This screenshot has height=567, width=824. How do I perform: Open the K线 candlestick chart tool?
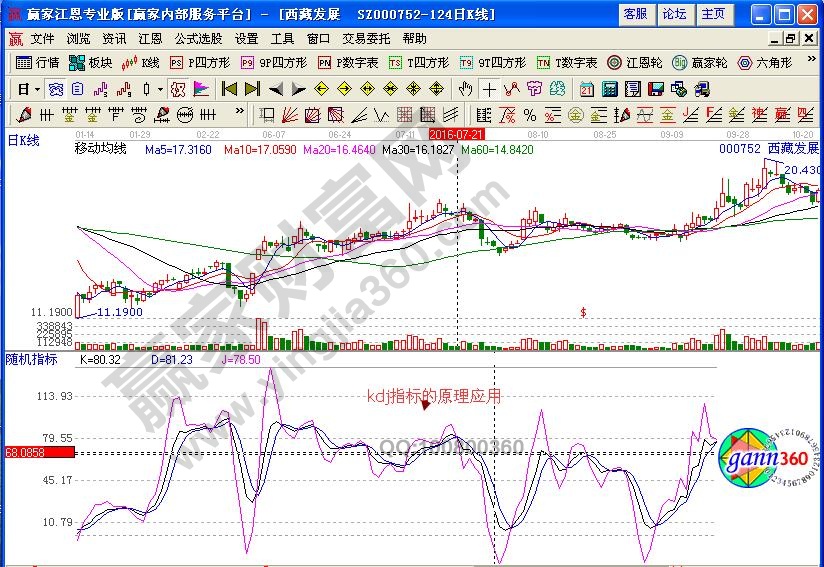141,62
